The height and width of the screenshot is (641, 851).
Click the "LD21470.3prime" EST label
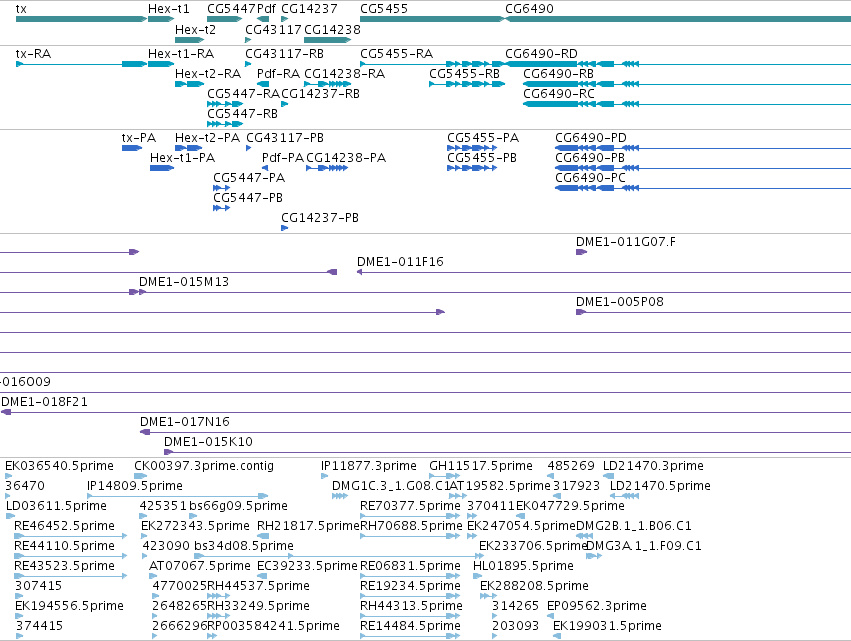point(653,466)
